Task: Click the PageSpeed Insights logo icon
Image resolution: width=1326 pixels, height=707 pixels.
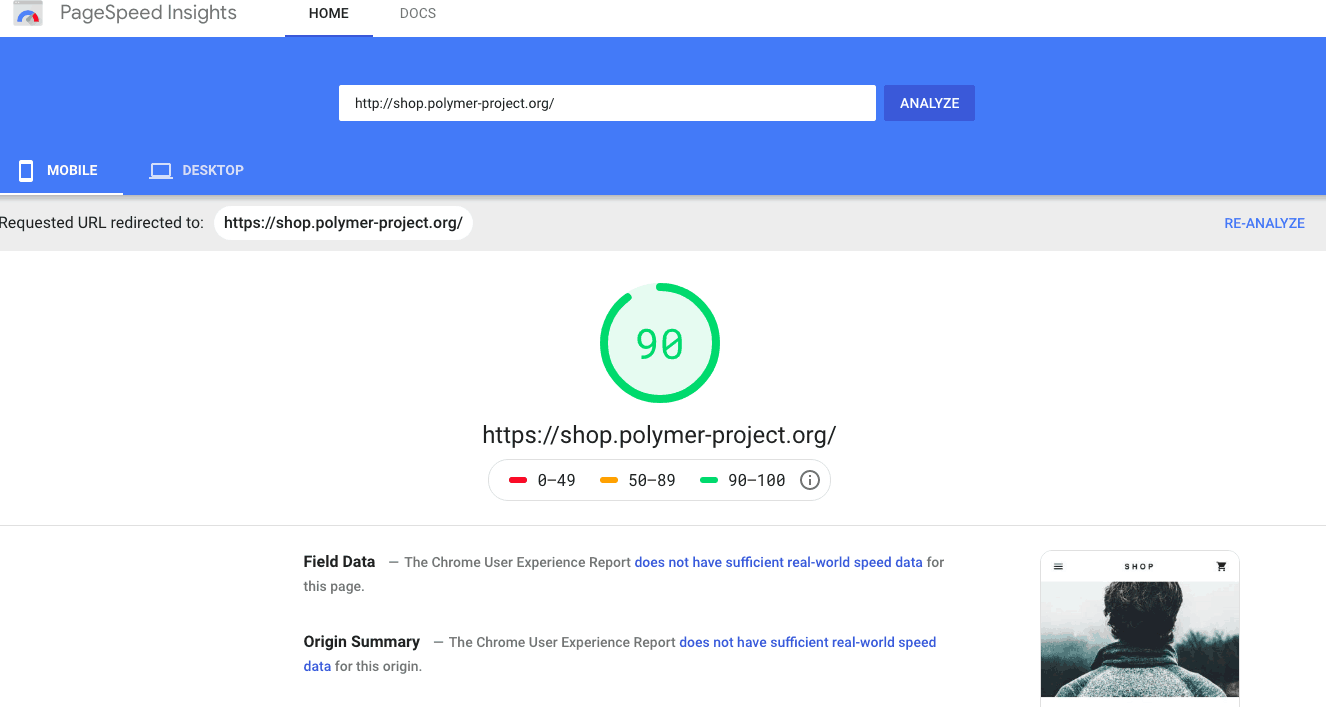Action: [x=28, y=14]
